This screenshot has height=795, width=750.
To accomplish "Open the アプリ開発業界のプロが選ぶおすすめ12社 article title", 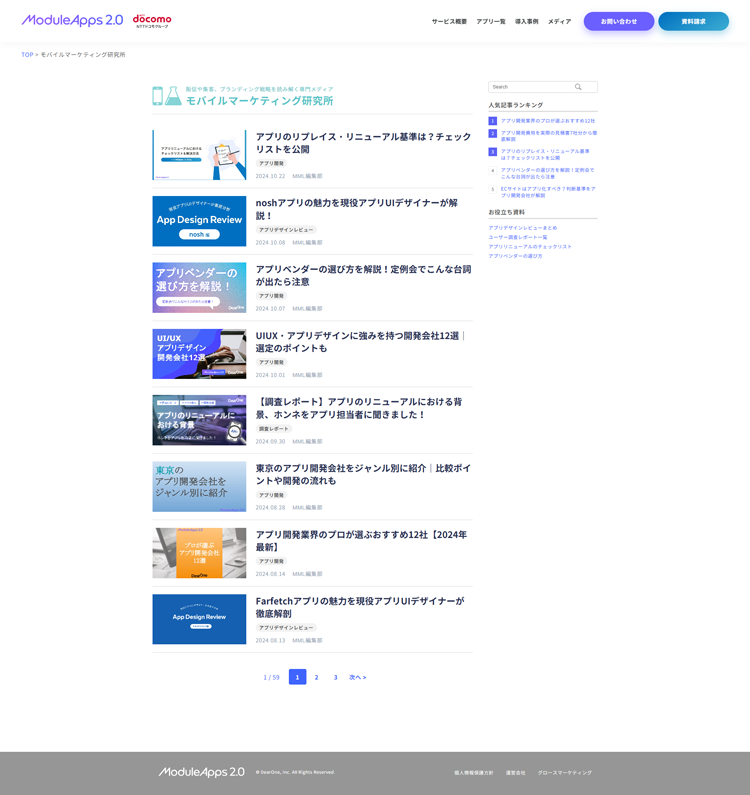I will click(362, 540).
